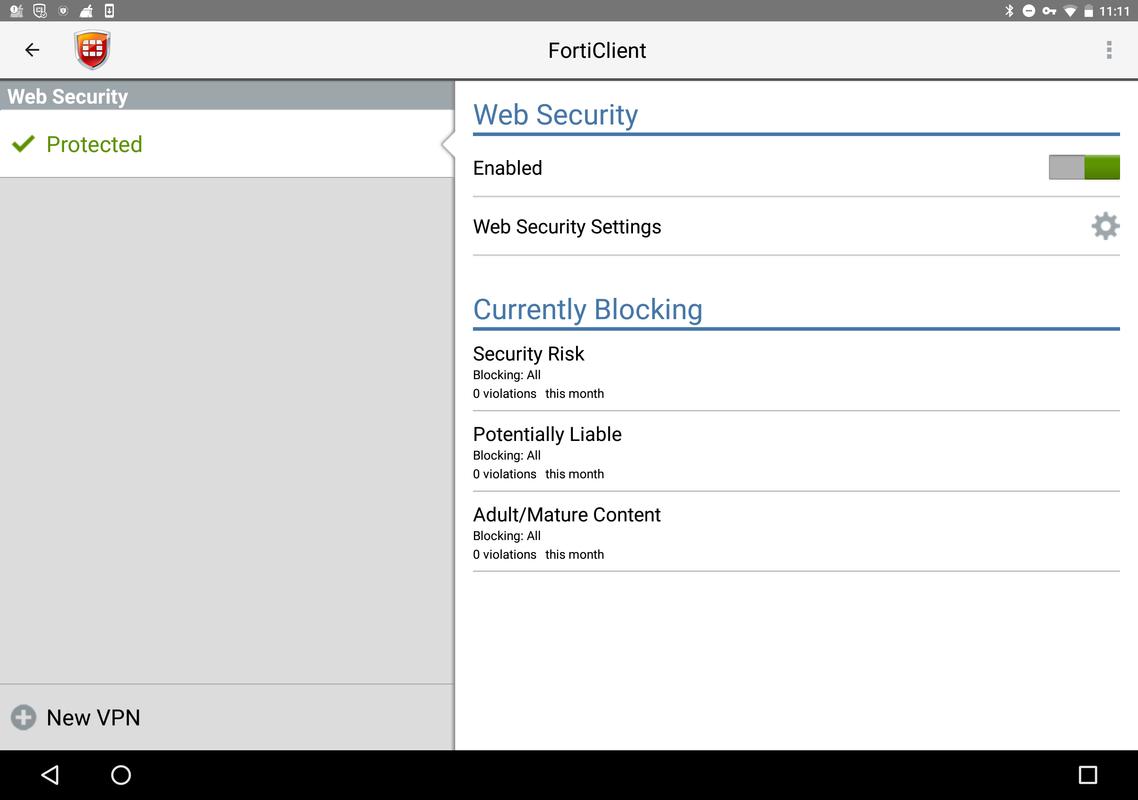Open the Adult/Mature Content blocking category
Screen dimensions: 1138x800
[x=796, y=533]
